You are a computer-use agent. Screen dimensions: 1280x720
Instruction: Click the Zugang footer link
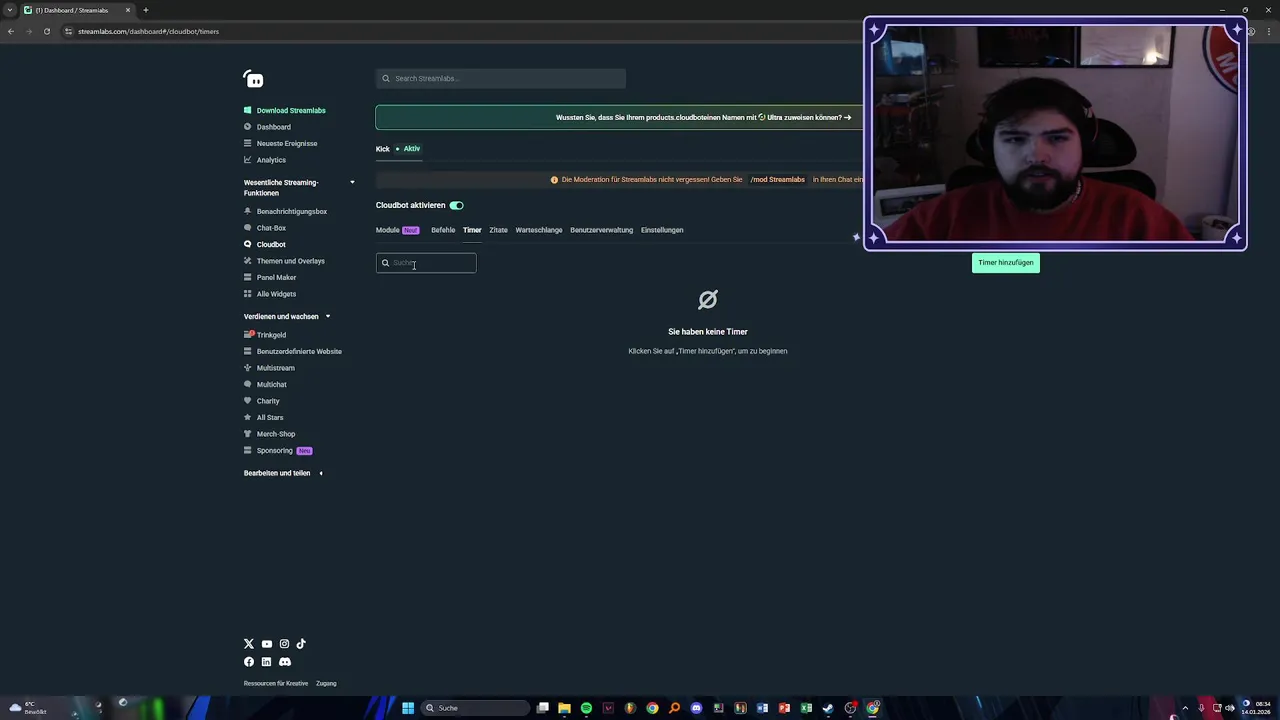326,683
